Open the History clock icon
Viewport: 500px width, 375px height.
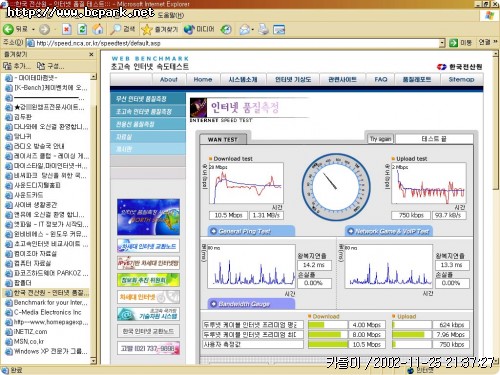pos(226,29)
